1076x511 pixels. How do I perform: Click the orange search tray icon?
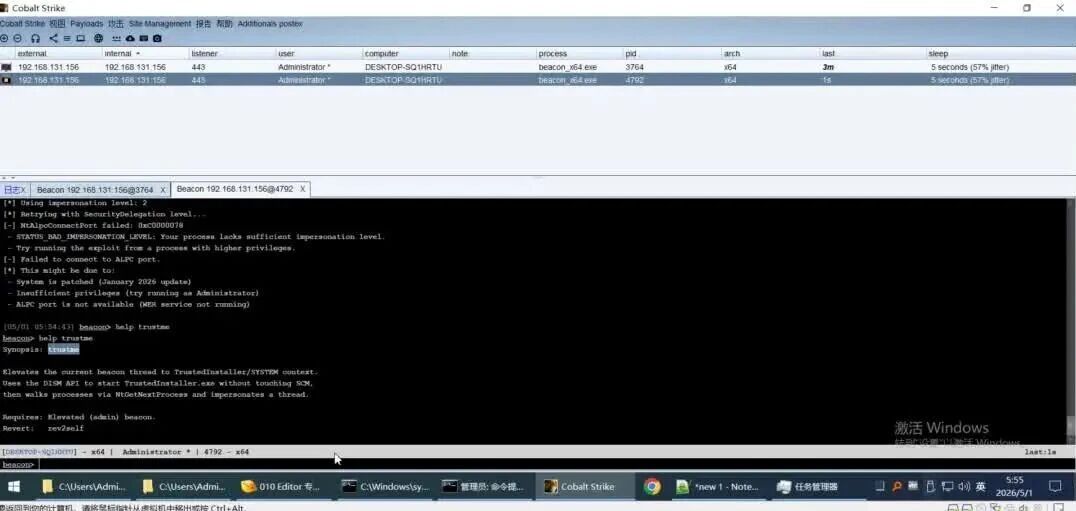tap(896, 486)
